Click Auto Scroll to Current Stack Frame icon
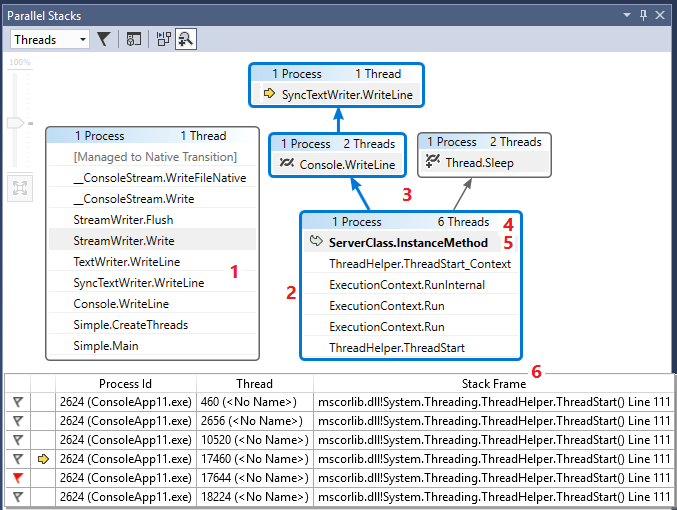Screen dimensions: 677x510 pos(164,39)
